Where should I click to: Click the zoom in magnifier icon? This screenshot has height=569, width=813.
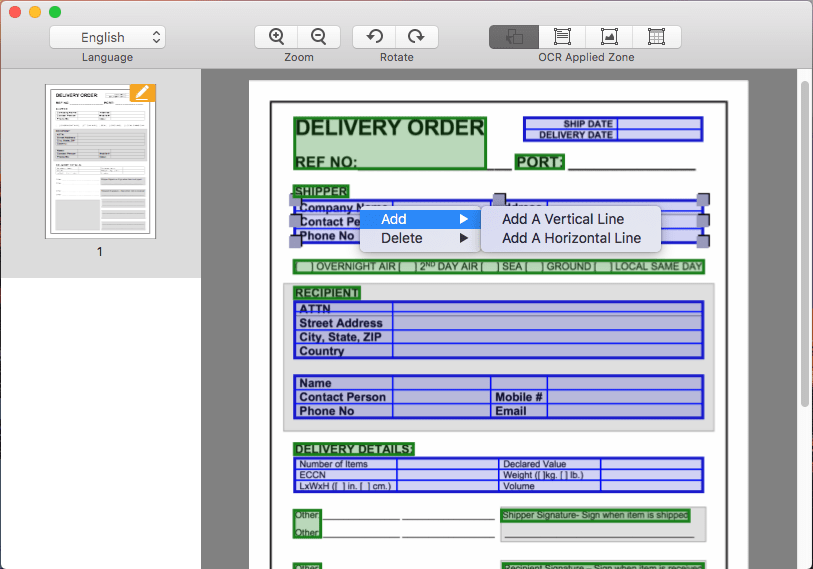click(276, 37)
